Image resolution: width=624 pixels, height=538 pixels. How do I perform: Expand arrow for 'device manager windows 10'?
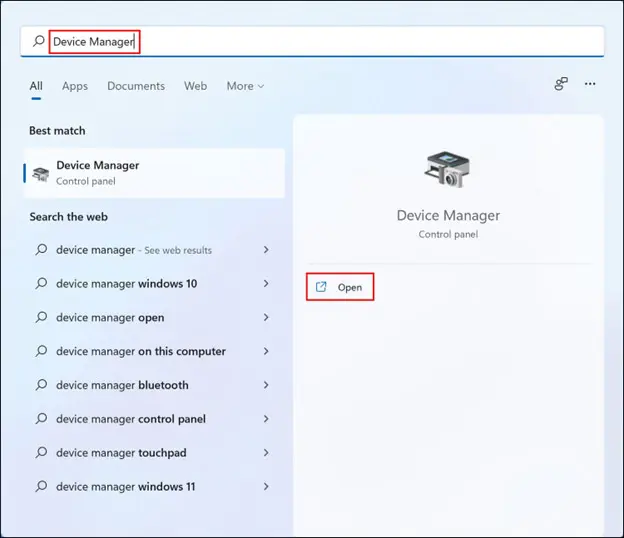[266, 283]
